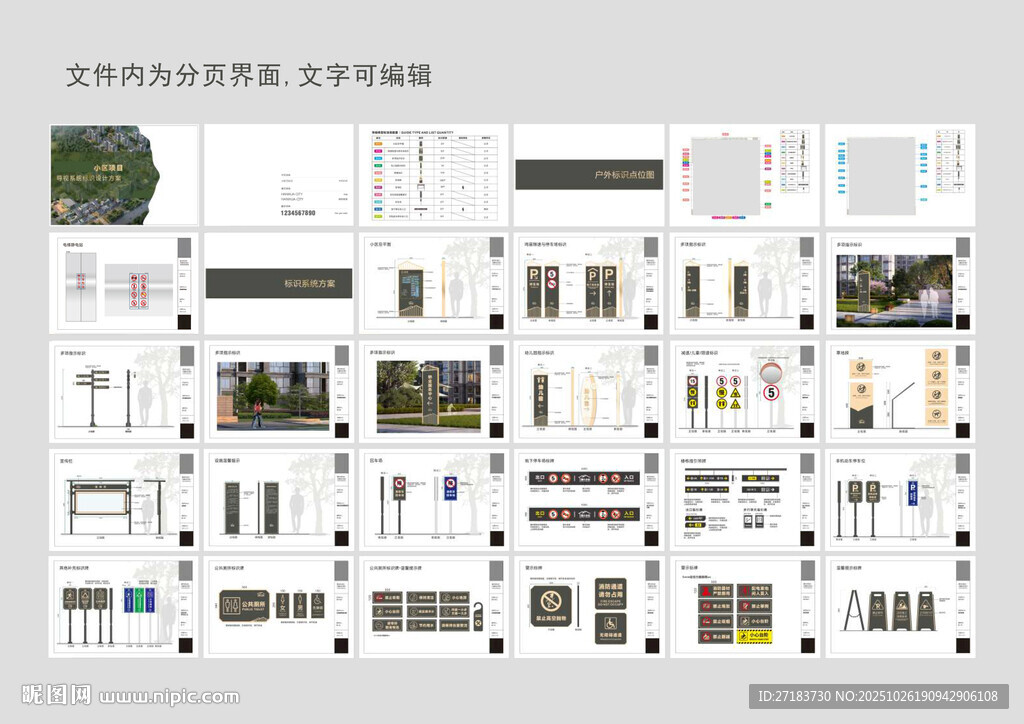1024x724 pixels.
Task: Open the red warning plaques with 小心台阶 page
Action: click(x=744, y=607)
